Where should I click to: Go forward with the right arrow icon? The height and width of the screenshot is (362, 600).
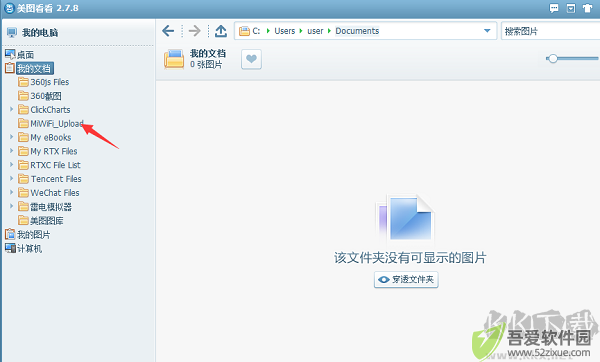tap(194, 31)
